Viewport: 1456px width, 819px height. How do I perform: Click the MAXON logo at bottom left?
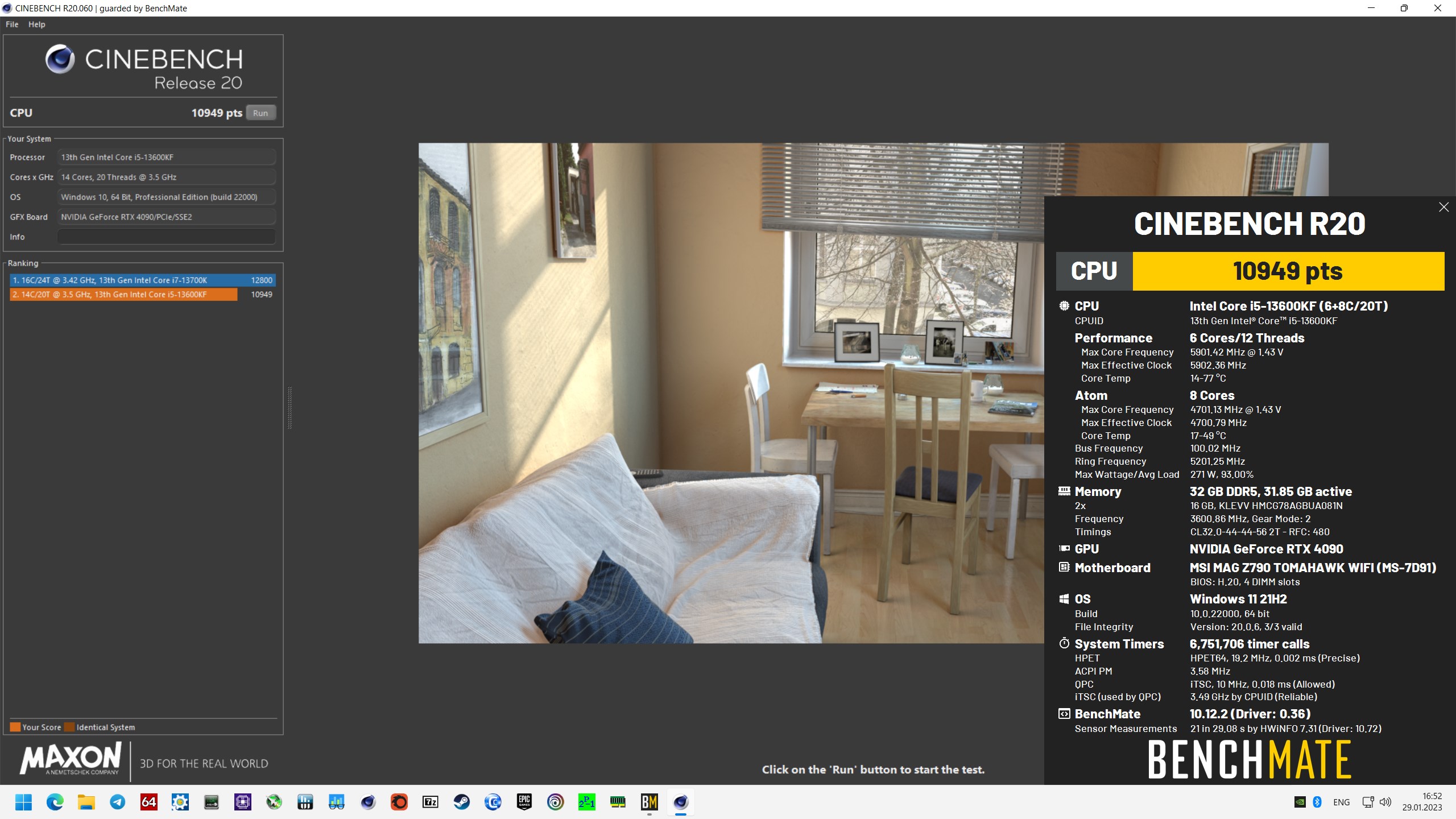71,759
